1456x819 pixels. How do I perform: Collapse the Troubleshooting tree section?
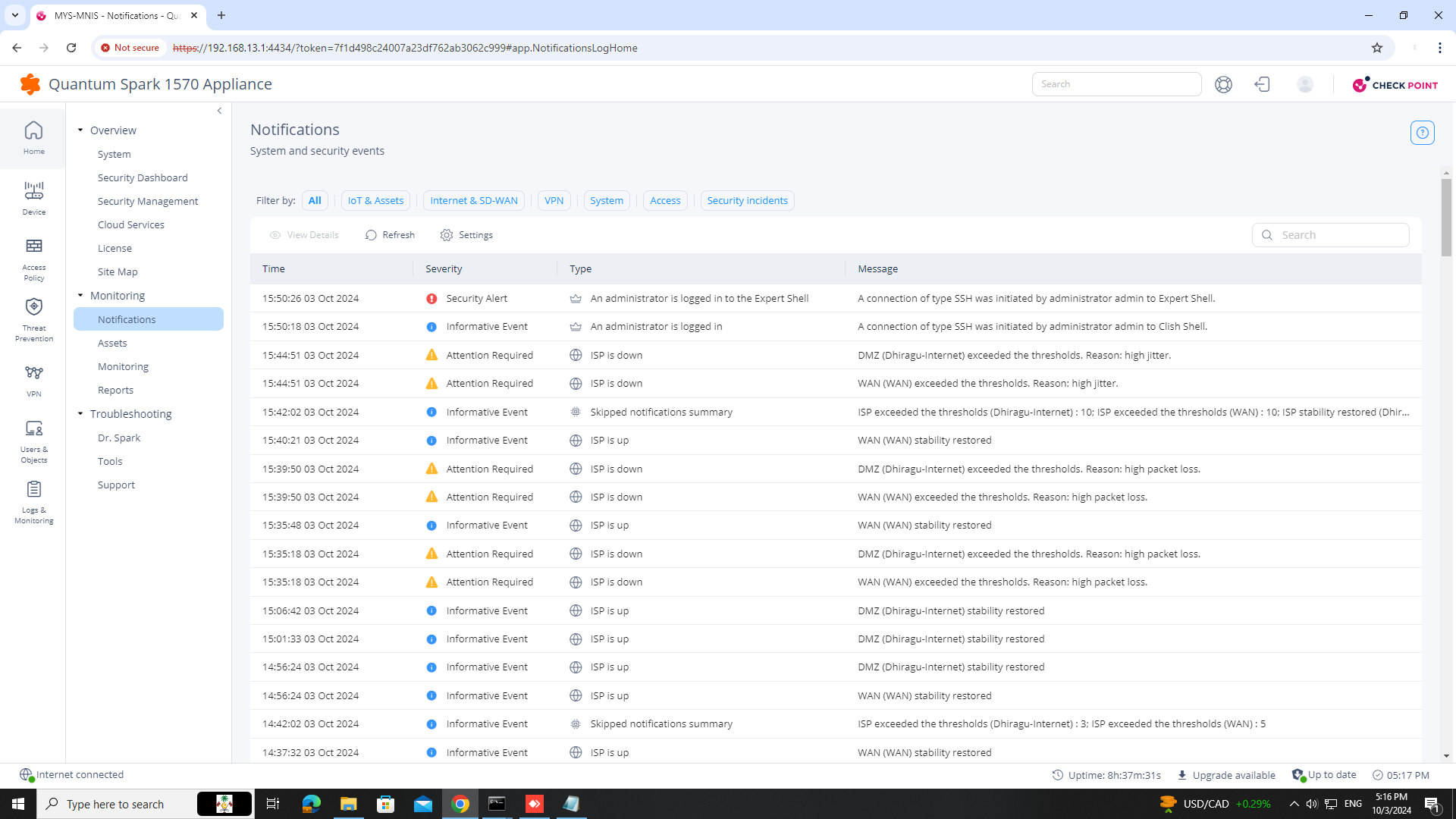[x=80, y=414]
